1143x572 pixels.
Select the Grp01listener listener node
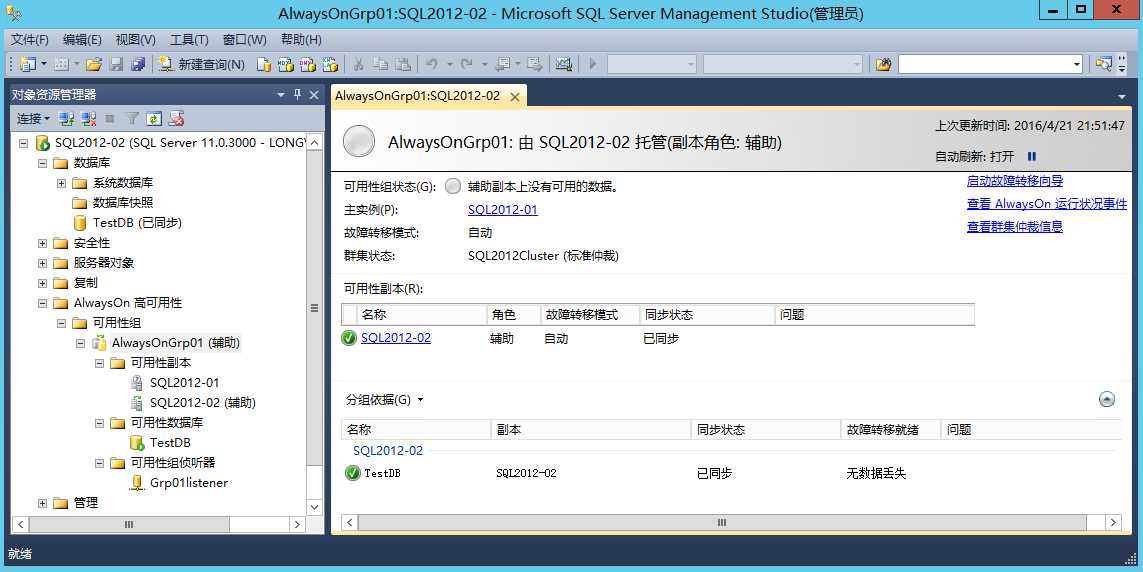click(x=189, y=482)
